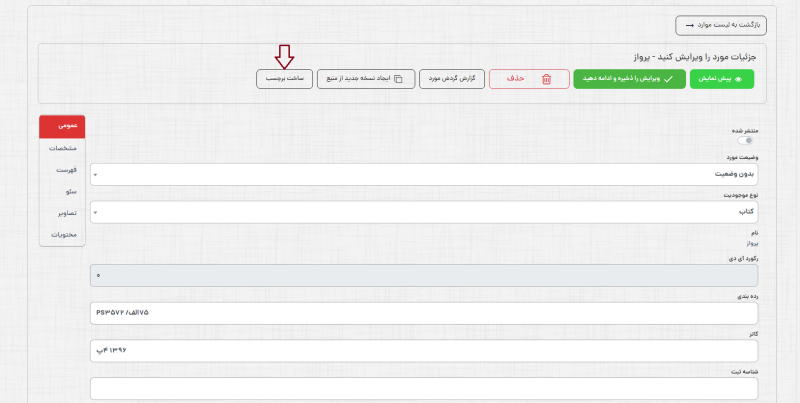Screen dimensions: 800x403
Task: Toggle the منتشر شده published switch
Action: [x=744, y=141]
